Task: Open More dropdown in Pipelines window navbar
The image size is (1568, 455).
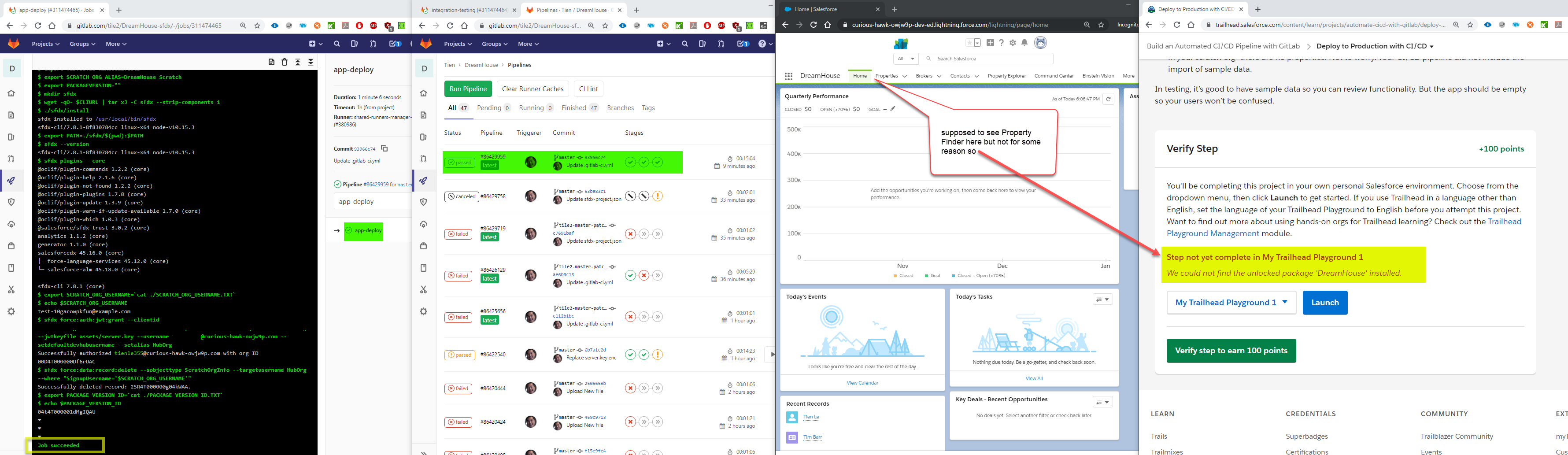Action: pyautogui.click(x=529, y=44)
